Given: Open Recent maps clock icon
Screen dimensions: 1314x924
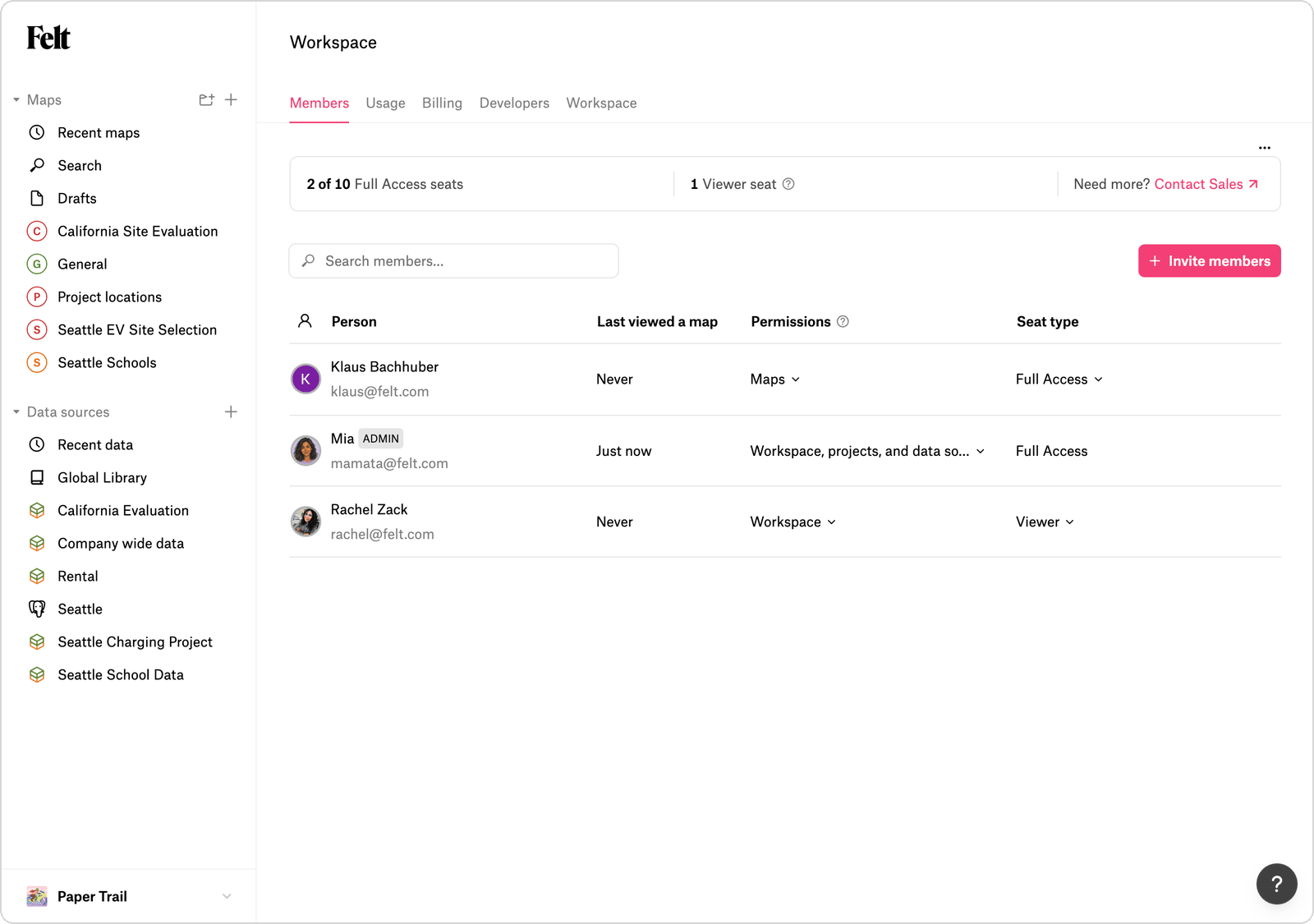Looking at the screenshot, I should (x=37, y=132).
